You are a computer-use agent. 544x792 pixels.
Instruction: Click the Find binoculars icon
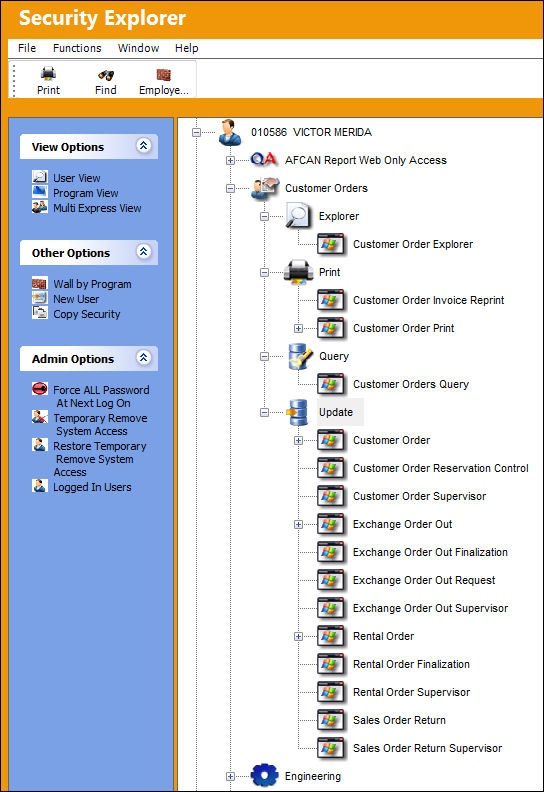106,75
